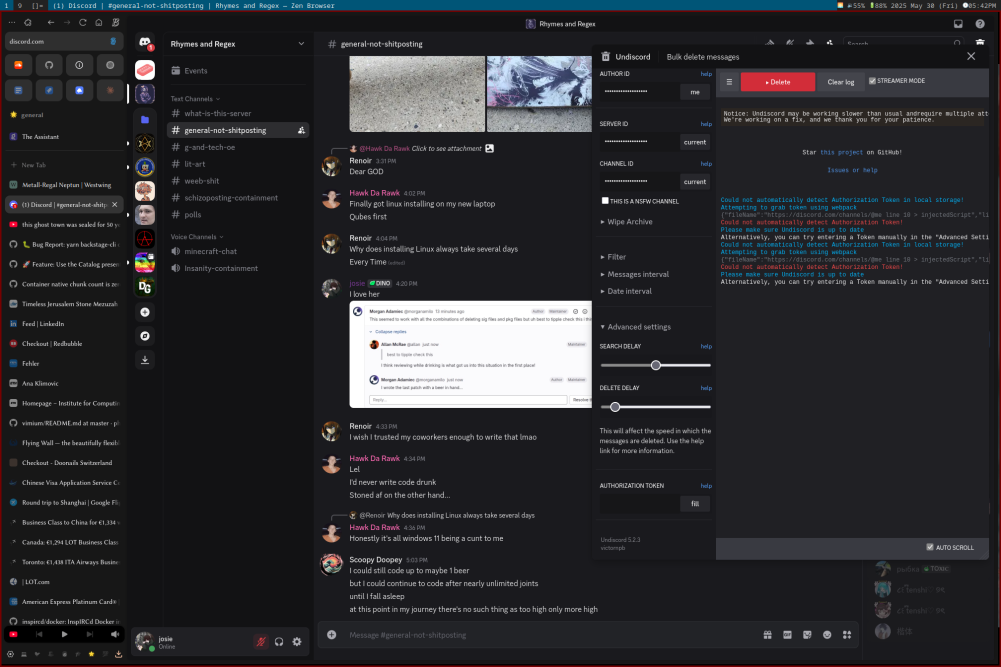Open user settings gear icon
The width and height of the screenshot is (1001, 667).
pos(297,642)
